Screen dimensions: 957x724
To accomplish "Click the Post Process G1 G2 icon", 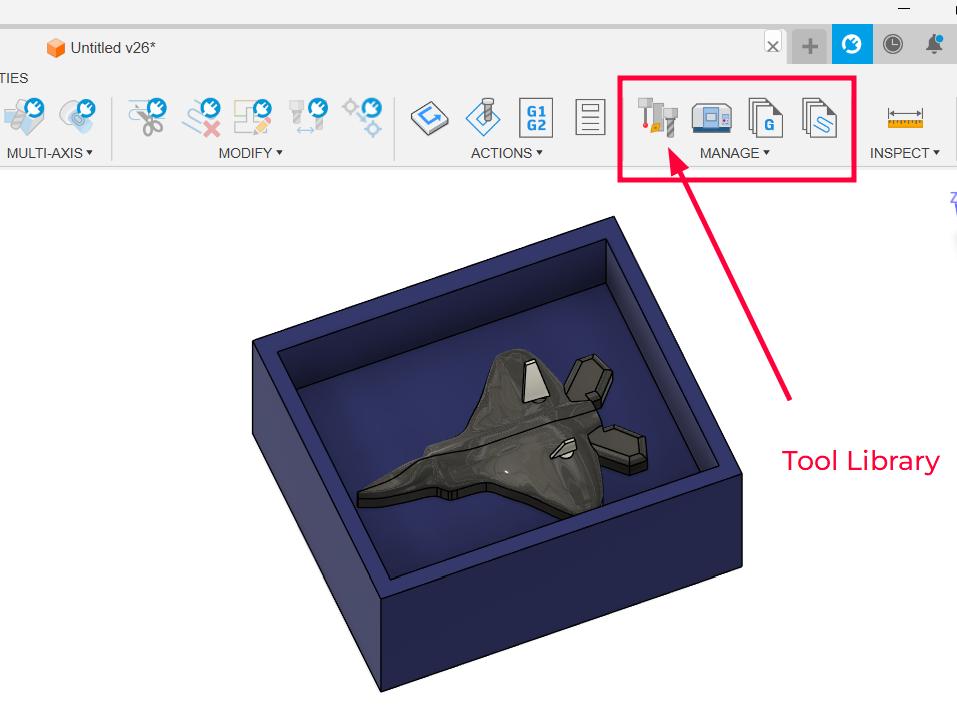I will [x=536, y=117].
